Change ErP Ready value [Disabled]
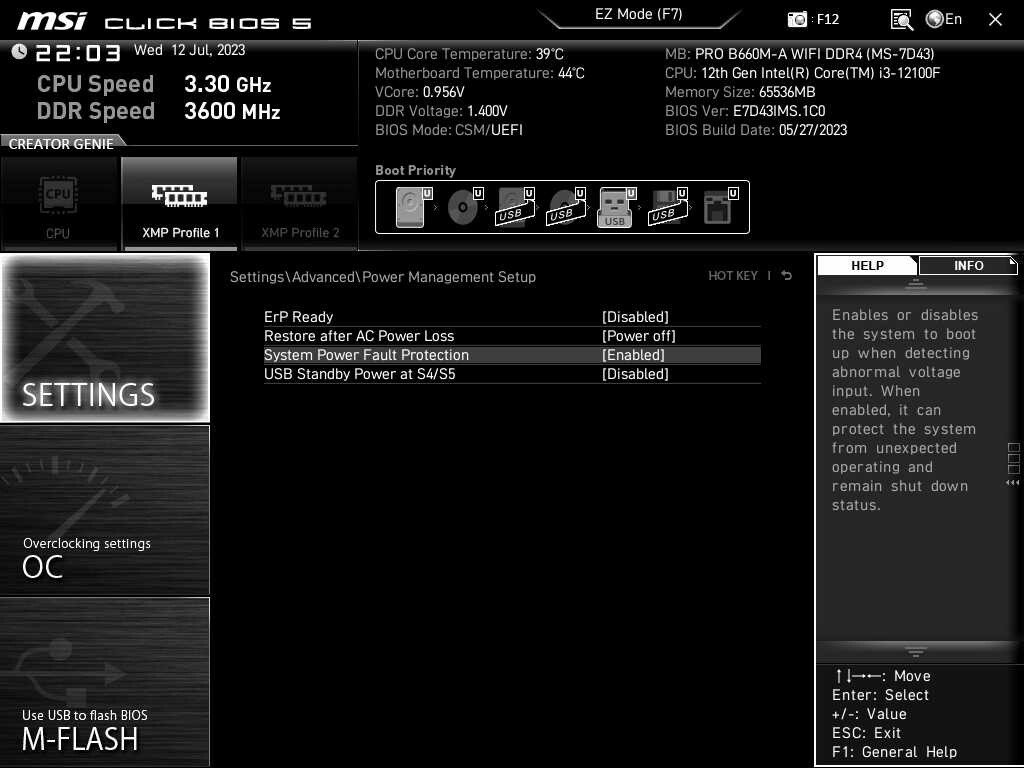The image size is (1024, 768). coord(635,317)
